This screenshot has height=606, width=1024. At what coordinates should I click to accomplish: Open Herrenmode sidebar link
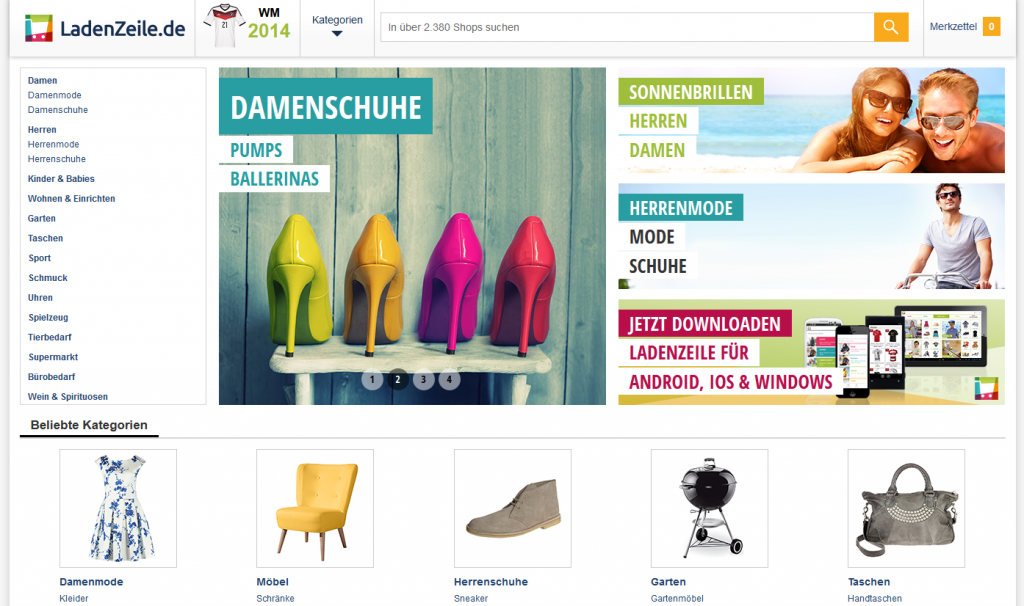tap(53, 144)
